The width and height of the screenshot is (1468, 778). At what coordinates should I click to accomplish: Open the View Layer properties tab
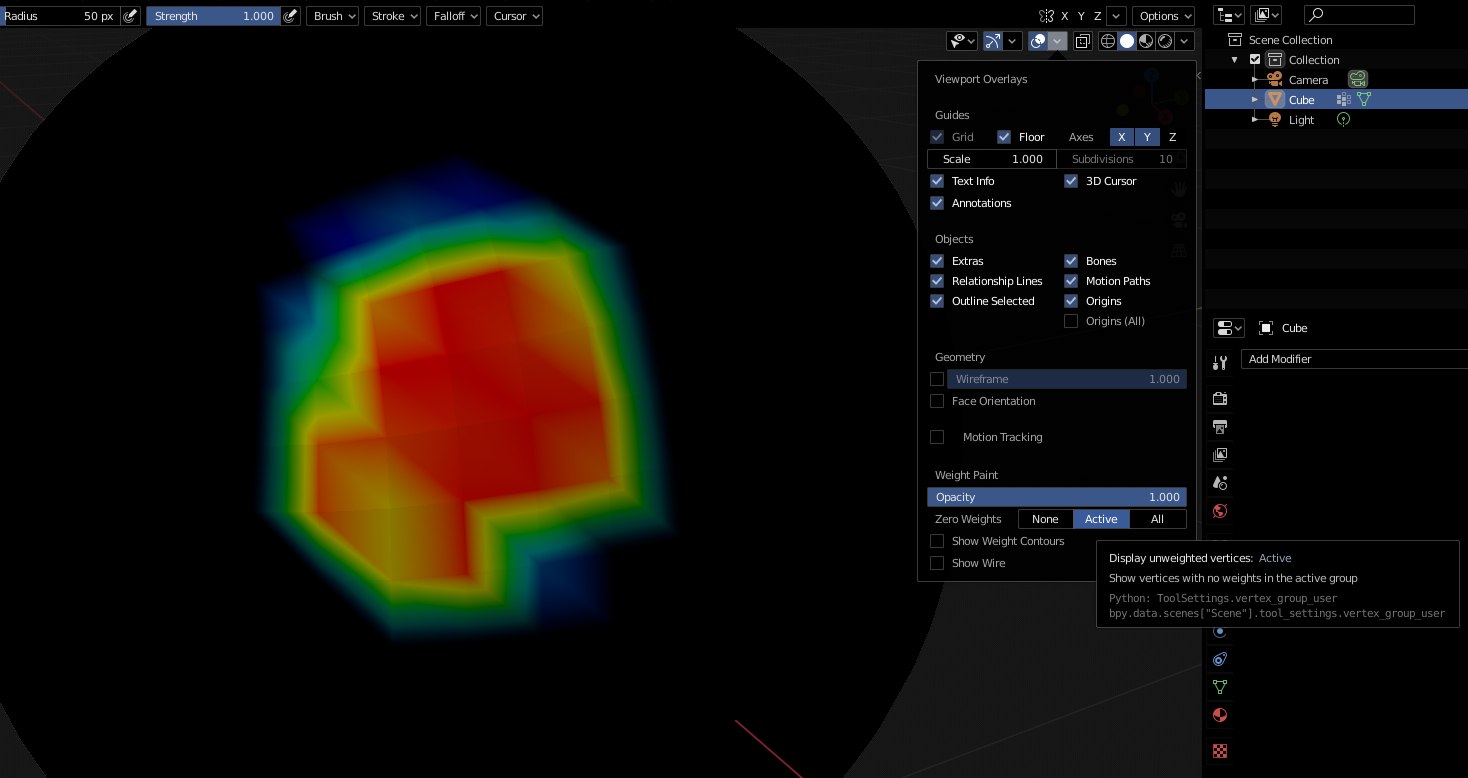click(1220, 455)
